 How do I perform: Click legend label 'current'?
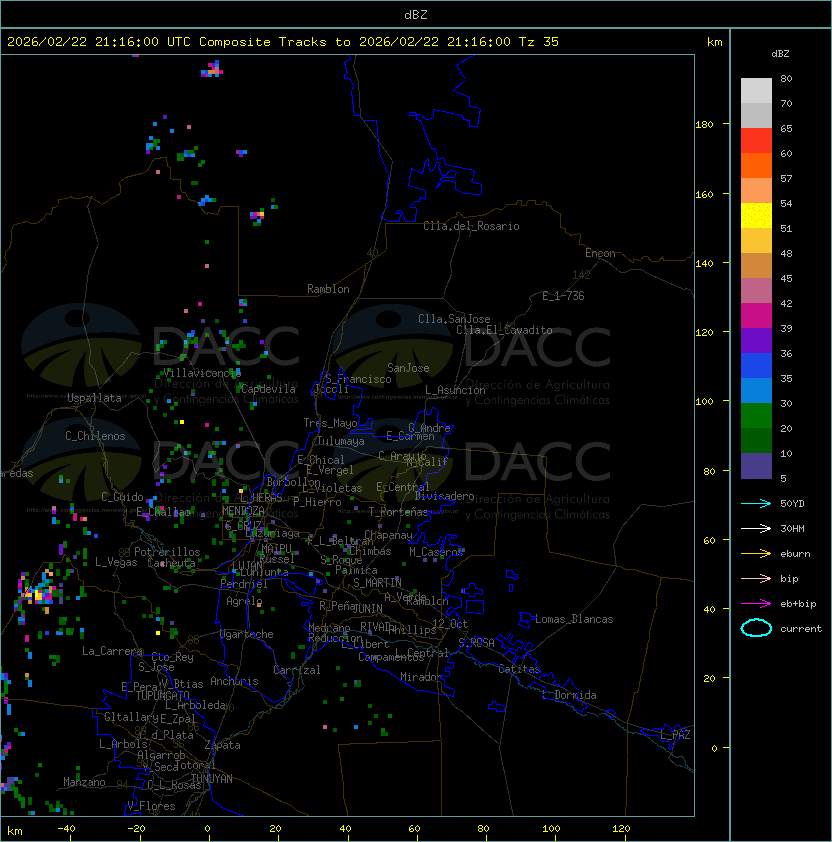(801, 629)
